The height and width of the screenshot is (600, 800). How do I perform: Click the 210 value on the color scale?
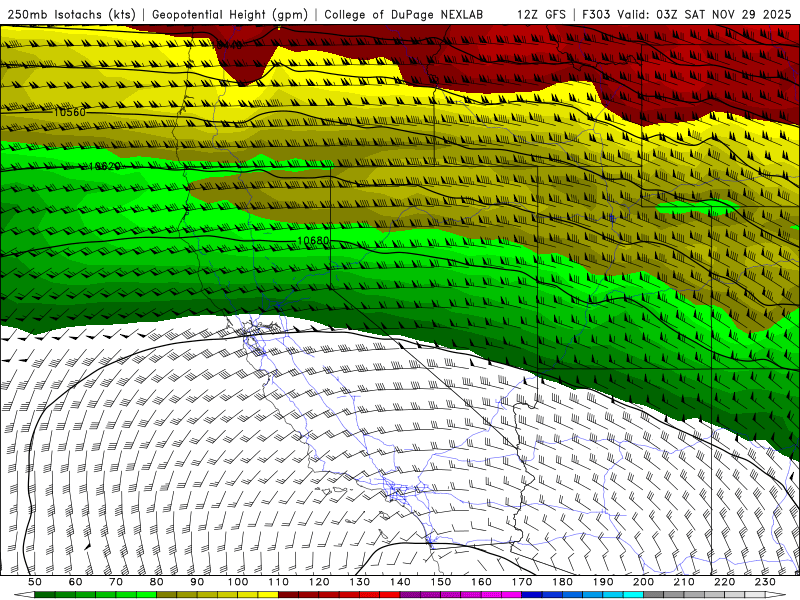tap(684, 582)
